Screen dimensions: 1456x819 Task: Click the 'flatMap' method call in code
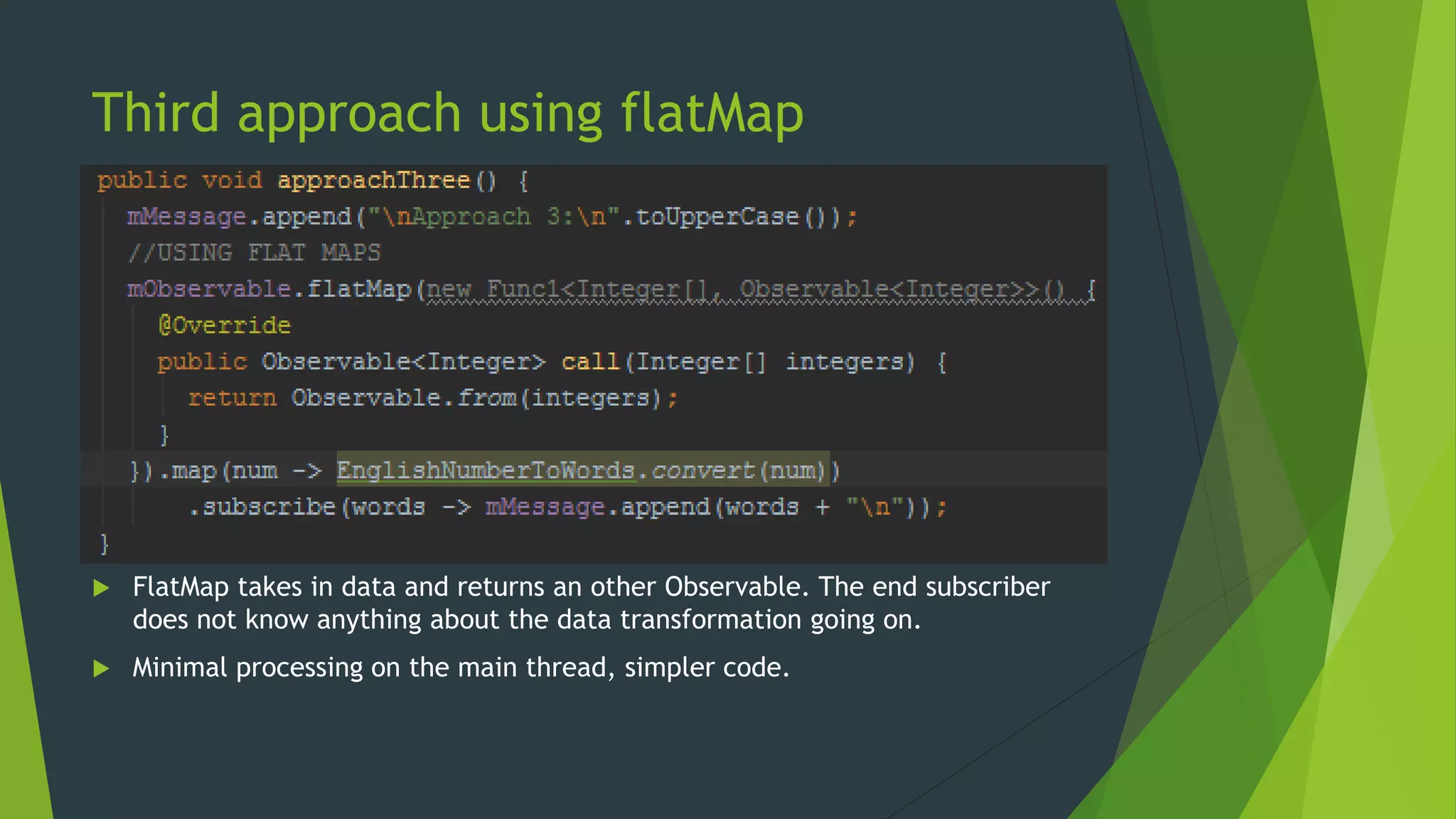coord(359,289)
